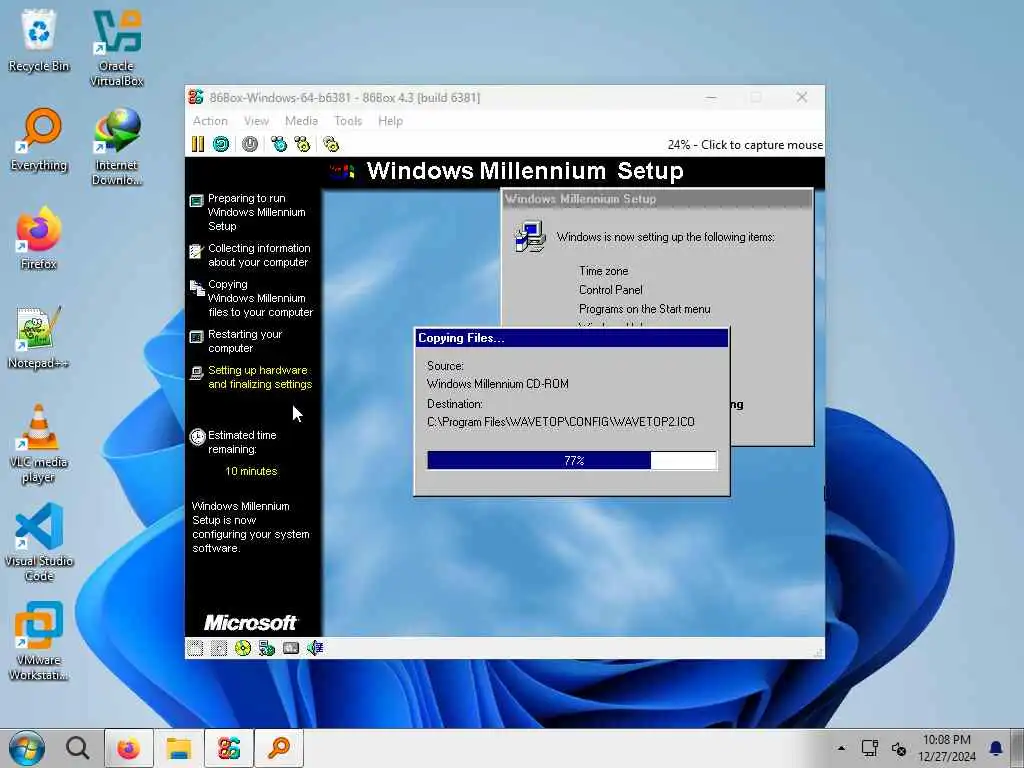Screen dimensions: 1024x768
Task: Click the "Estimated time remaining" label
Action: [242, 442]
